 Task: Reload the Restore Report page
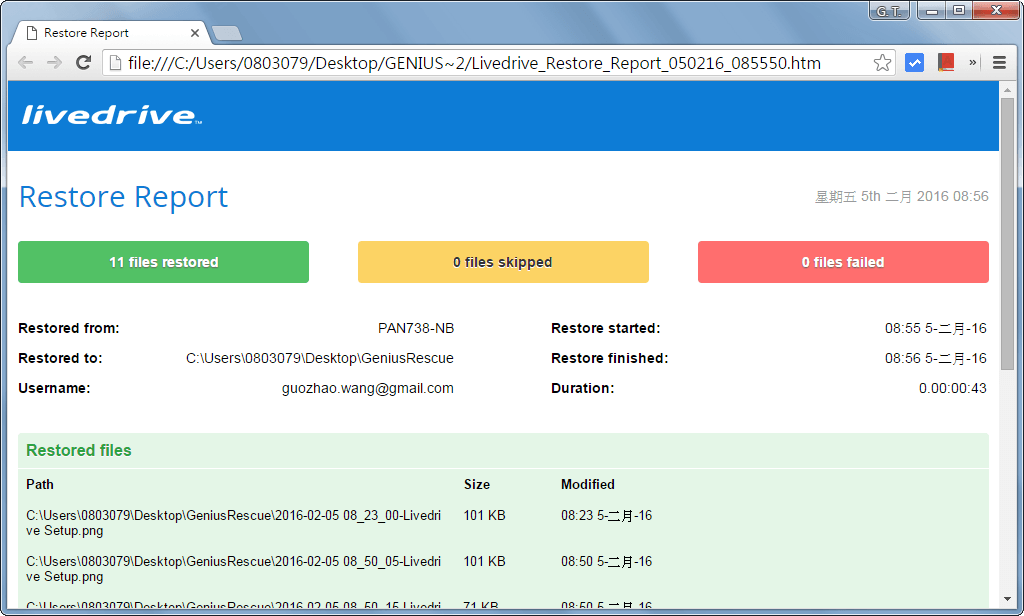click(x=84, y=63)
